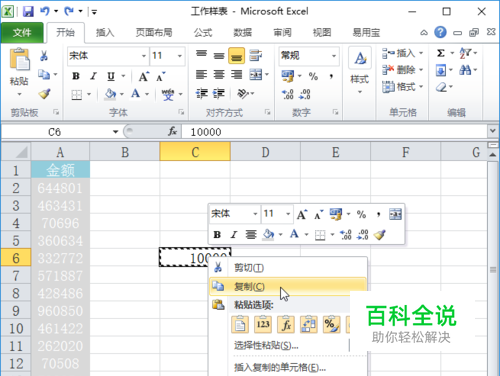Open Name Box dropdown arrow
Viewport: 500px width, 376px height.
(x=115, y=132)
